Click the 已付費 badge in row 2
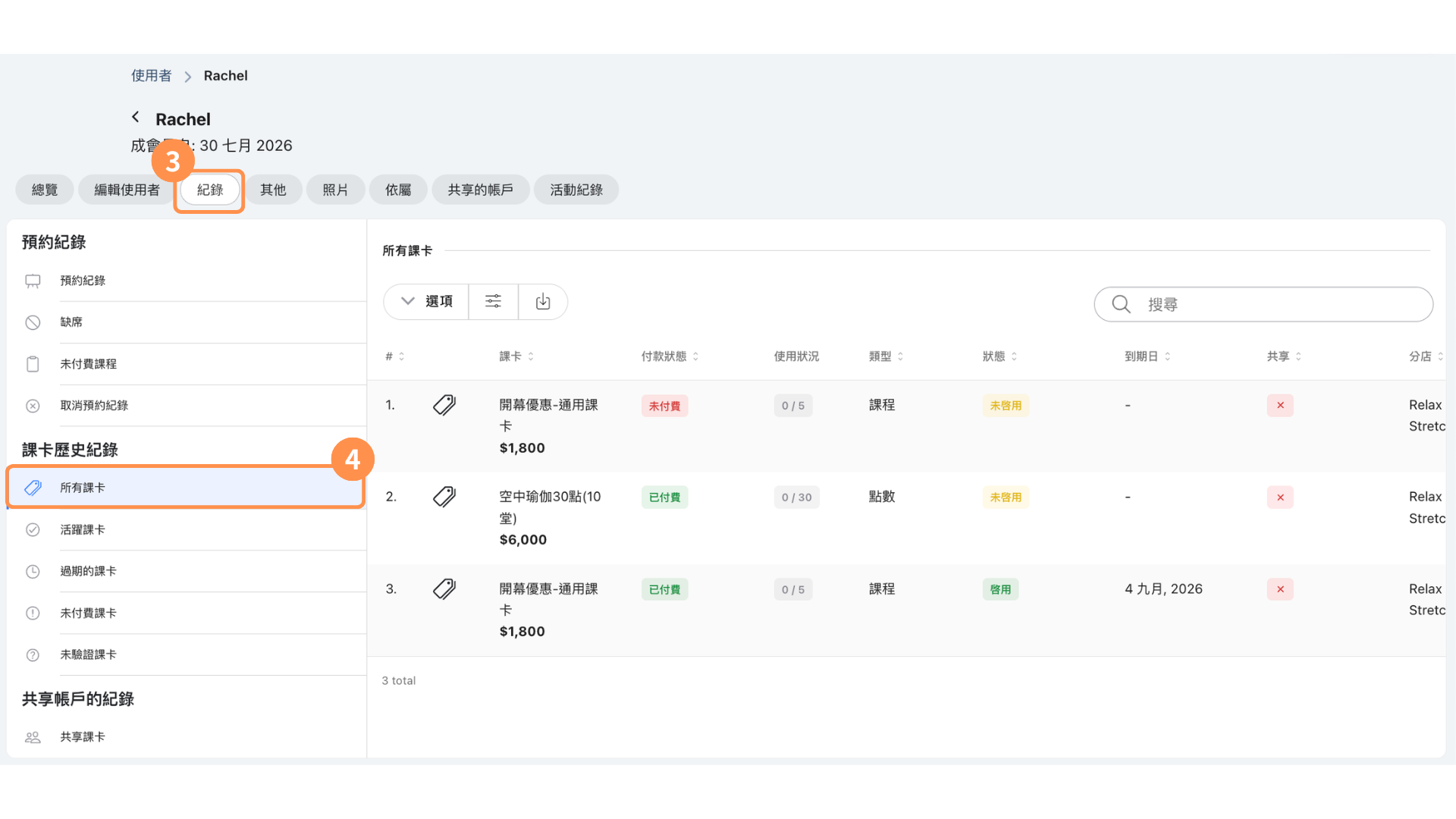 coord(664,497)
